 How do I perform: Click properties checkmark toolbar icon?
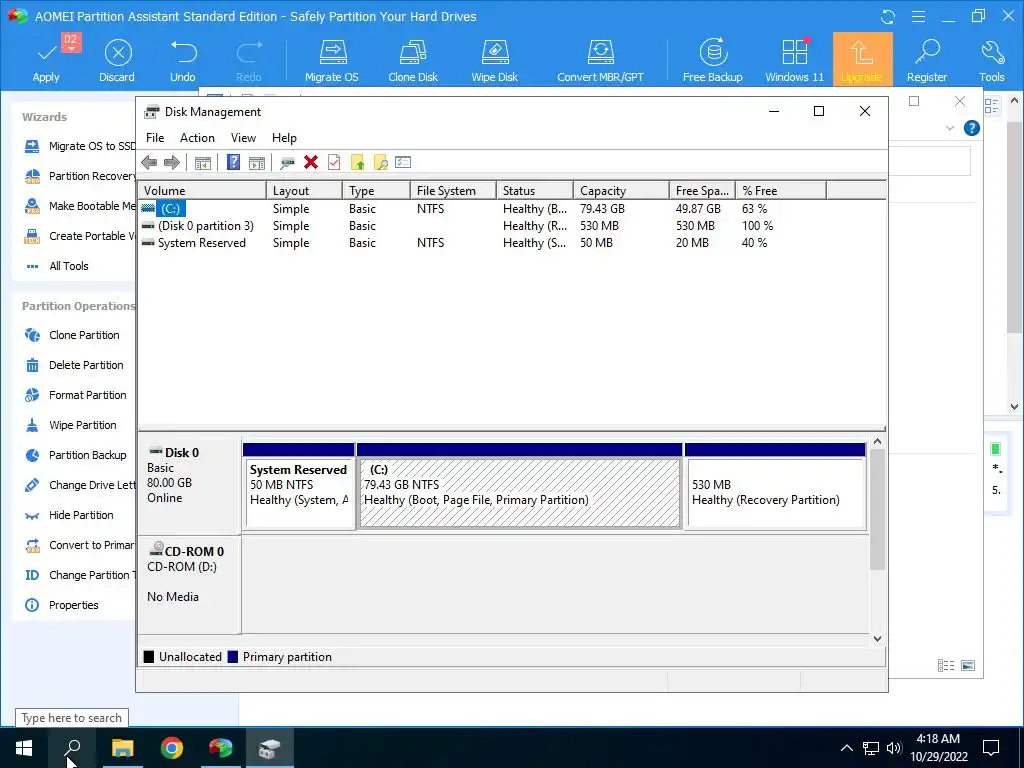click(x=334, y=163)
